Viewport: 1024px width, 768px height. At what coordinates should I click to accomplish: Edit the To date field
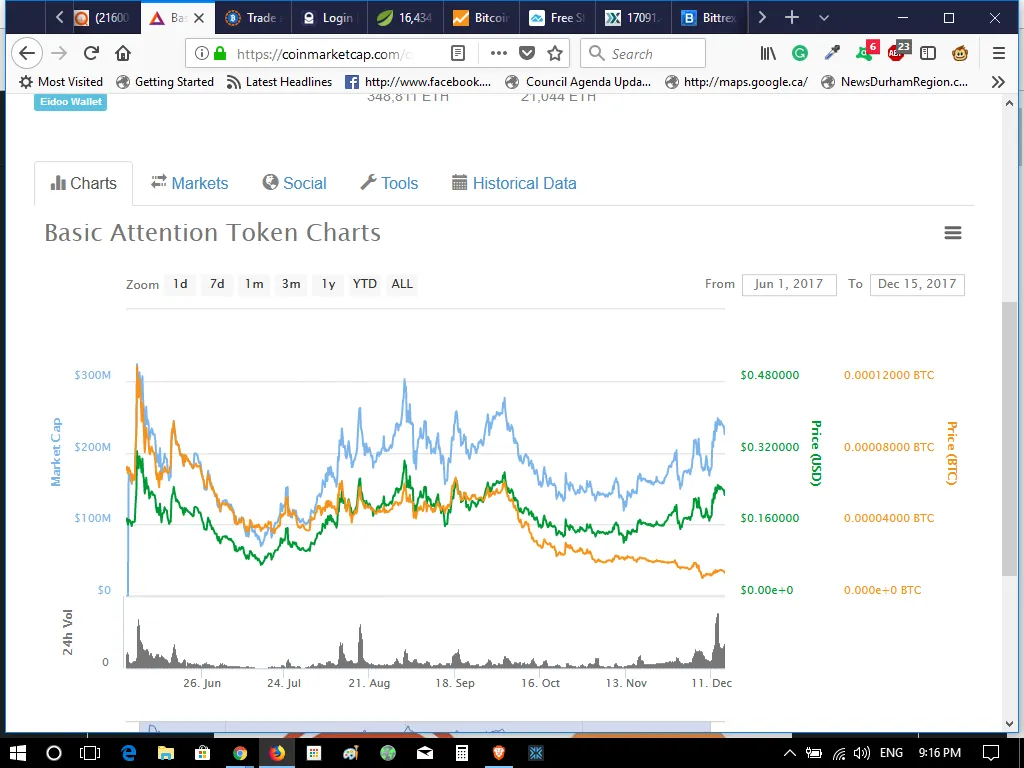pos(917,284)
